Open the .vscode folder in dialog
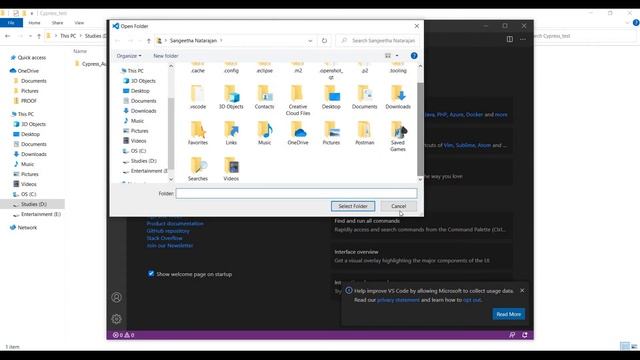Viewport: 640px width, 360px height. (x=198, y=97)
